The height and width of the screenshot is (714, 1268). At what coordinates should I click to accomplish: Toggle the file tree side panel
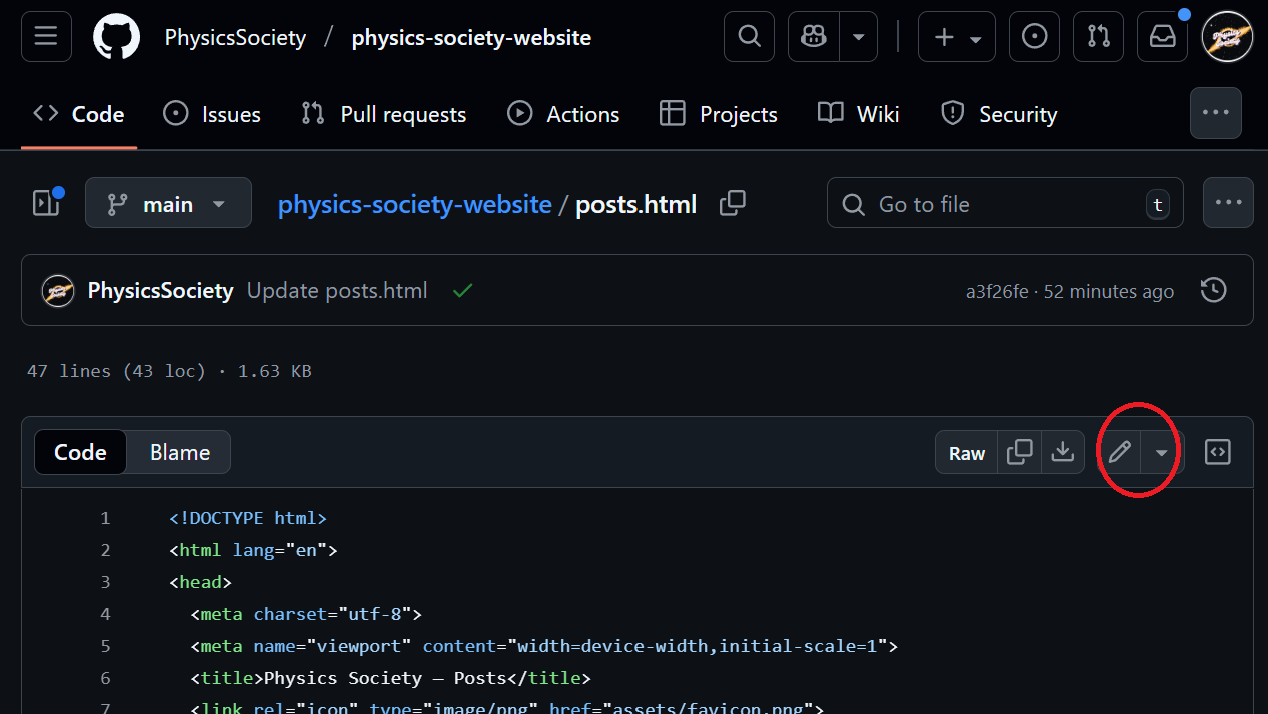[46, 202]
